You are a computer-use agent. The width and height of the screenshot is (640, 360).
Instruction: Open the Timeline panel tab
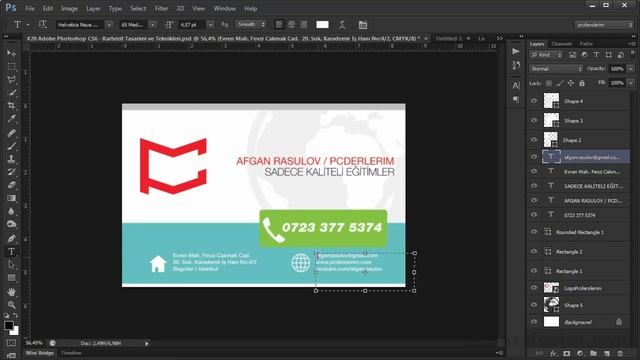[71, 353]
